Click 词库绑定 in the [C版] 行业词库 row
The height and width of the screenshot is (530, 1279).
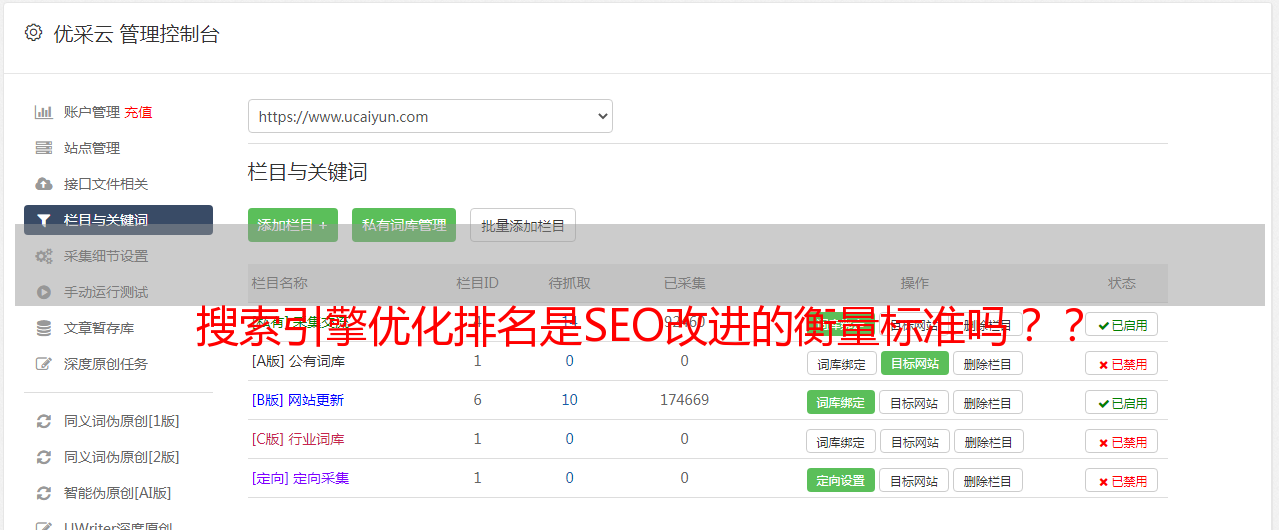(841, 442)
